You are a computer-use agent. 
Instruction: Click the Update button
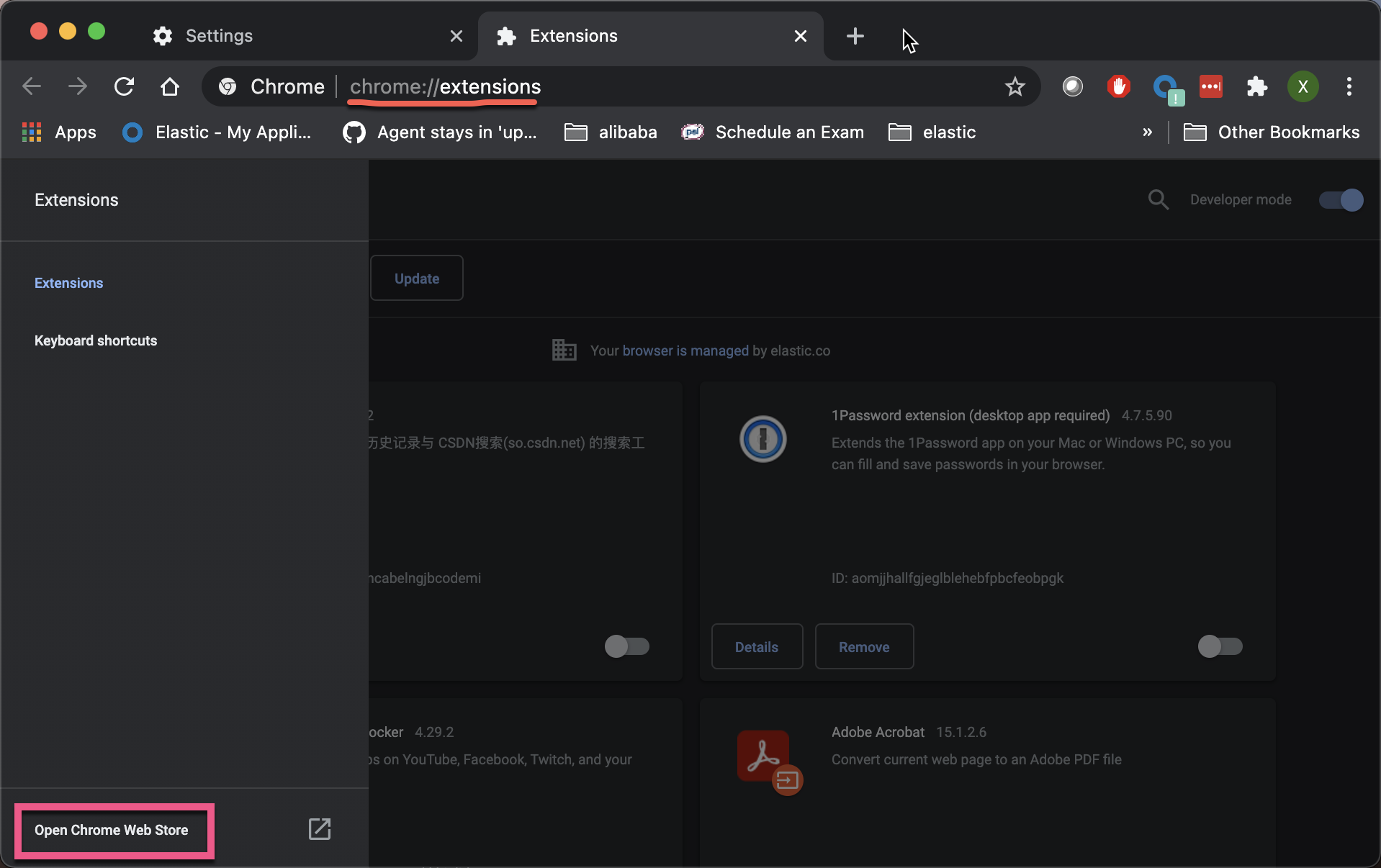tap(415, 278)
